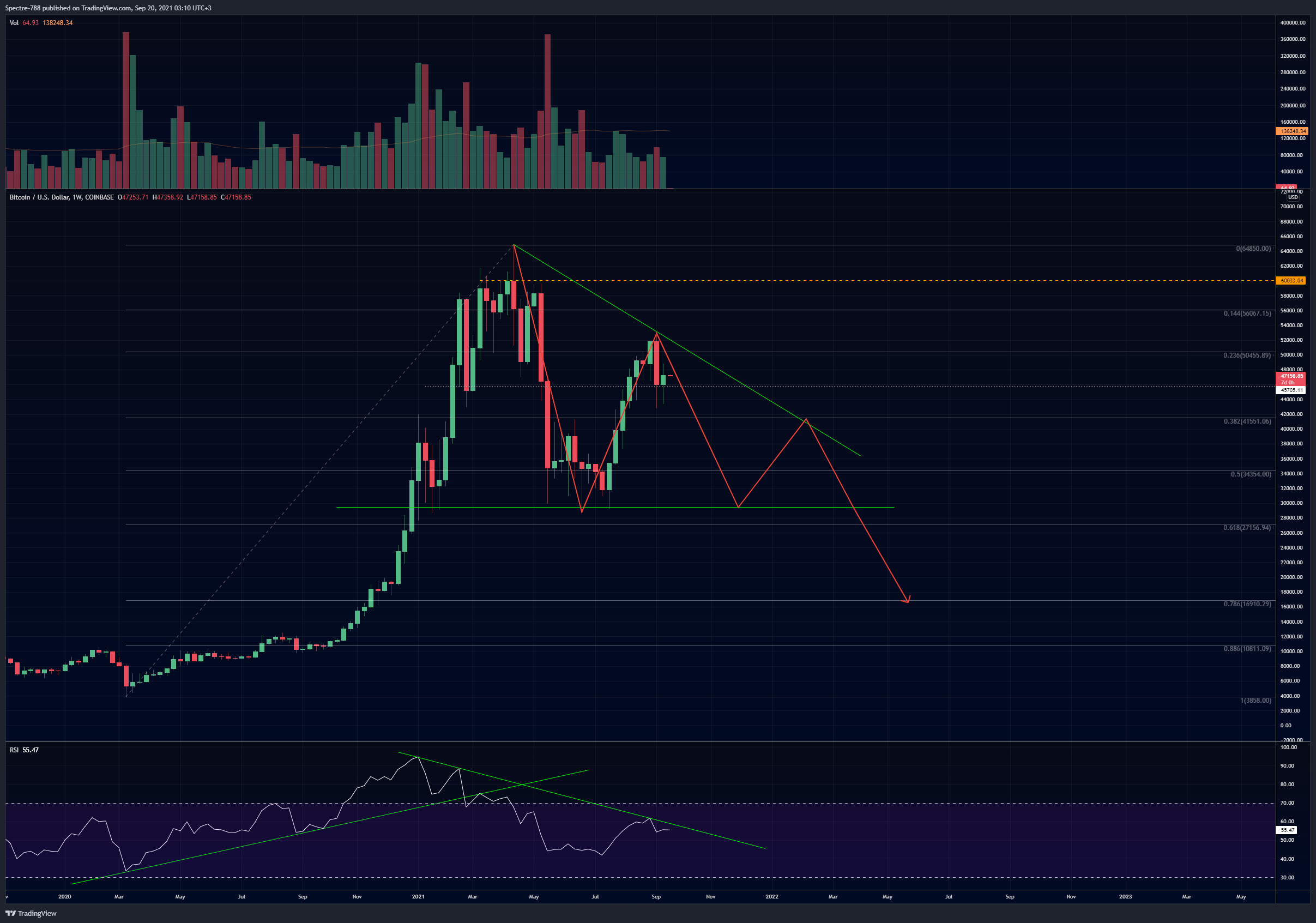Select the Fib label '0(64850.00)'
Viewport: 1316px width, 923px height.
pos(1253,249)
